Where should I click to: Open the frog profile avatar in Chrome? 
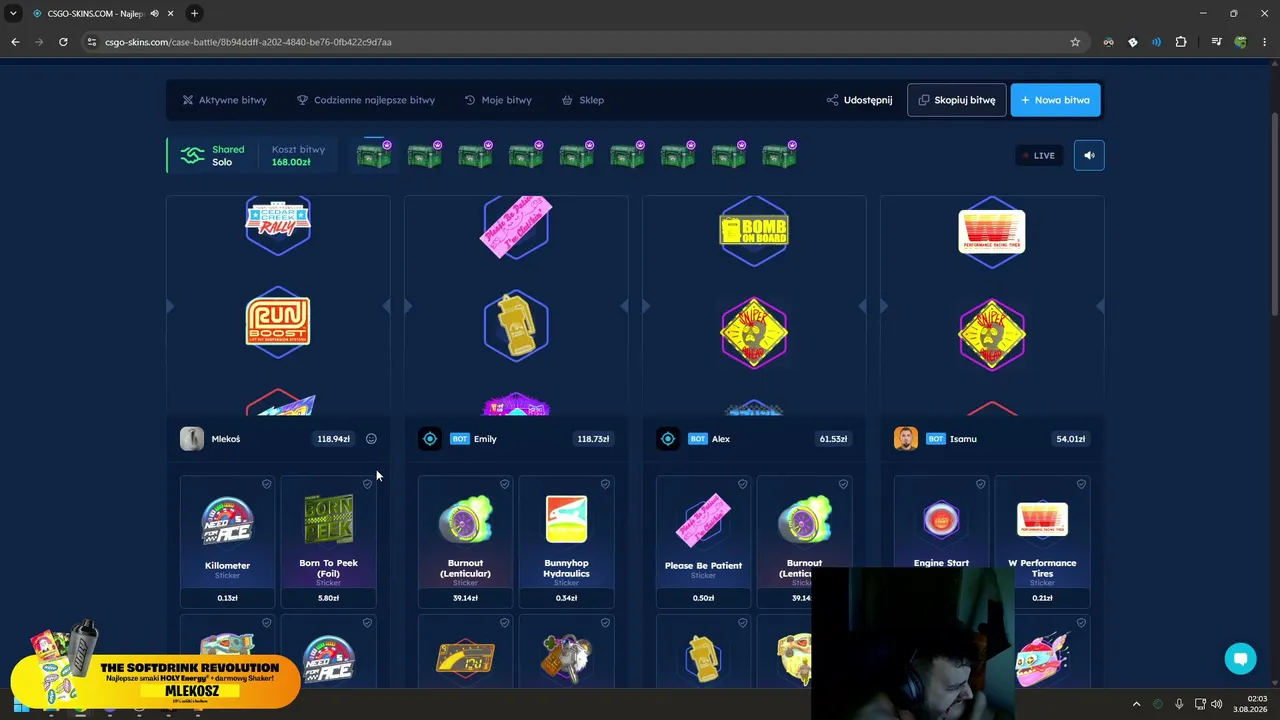[1241, 42]
